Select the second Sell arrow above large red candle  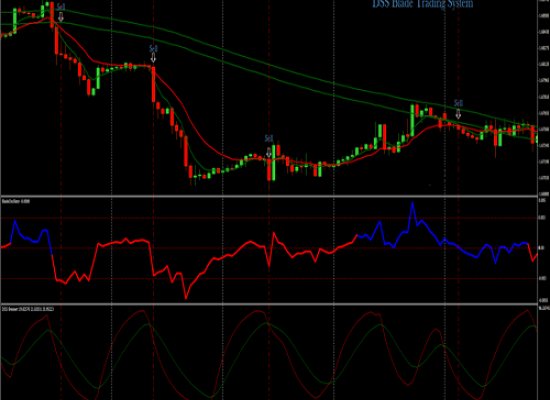153,58
